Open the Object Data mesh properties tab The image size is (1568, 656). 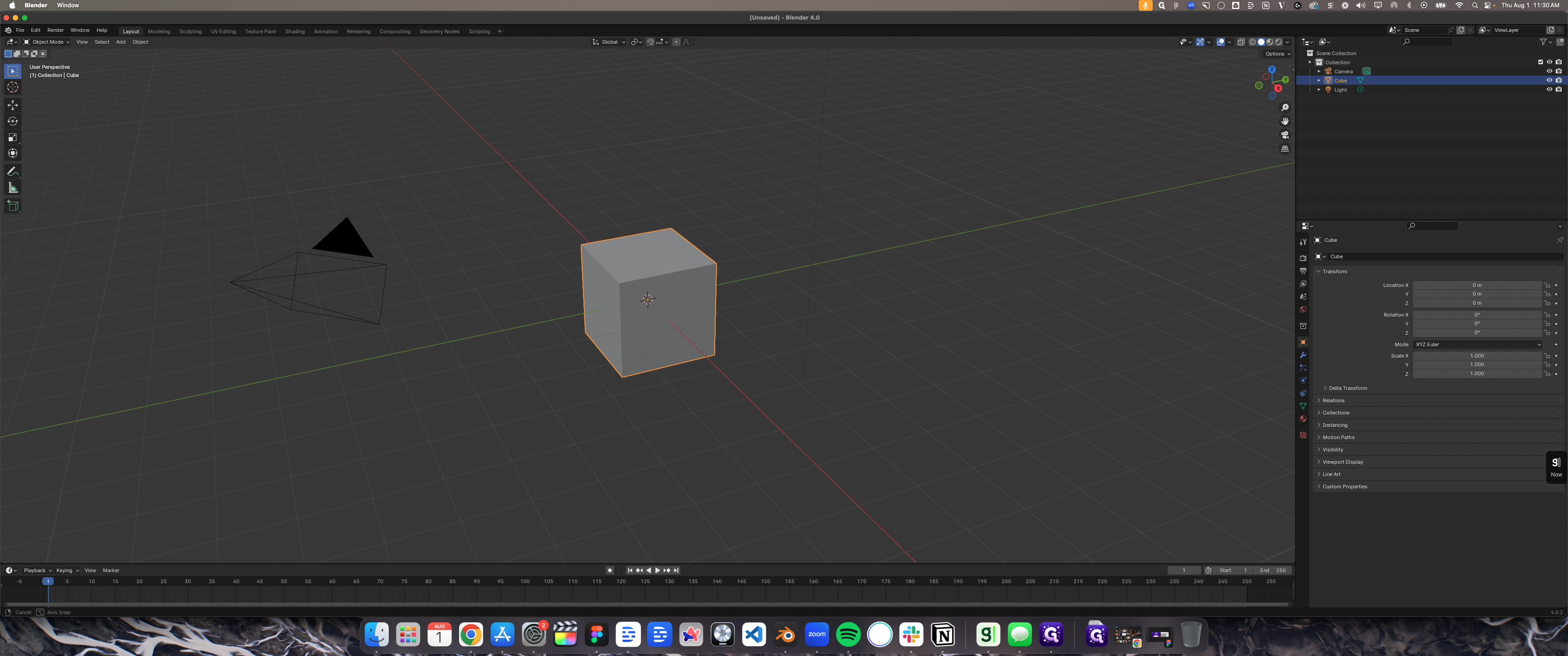click(x=1303, y=406)
